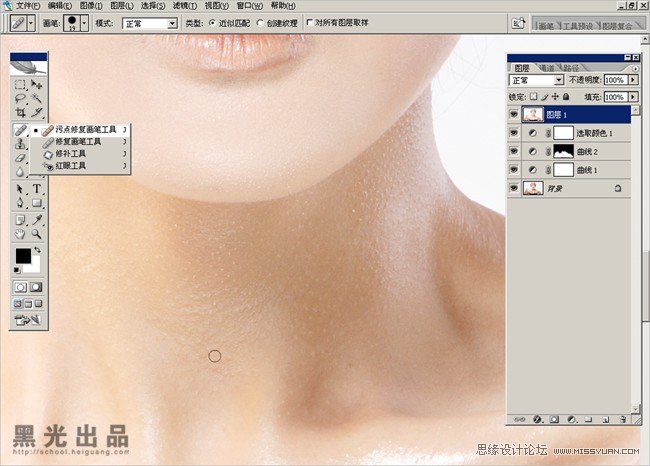Swap foreground and background colors
650x466 pixels.
click(37, 250)
